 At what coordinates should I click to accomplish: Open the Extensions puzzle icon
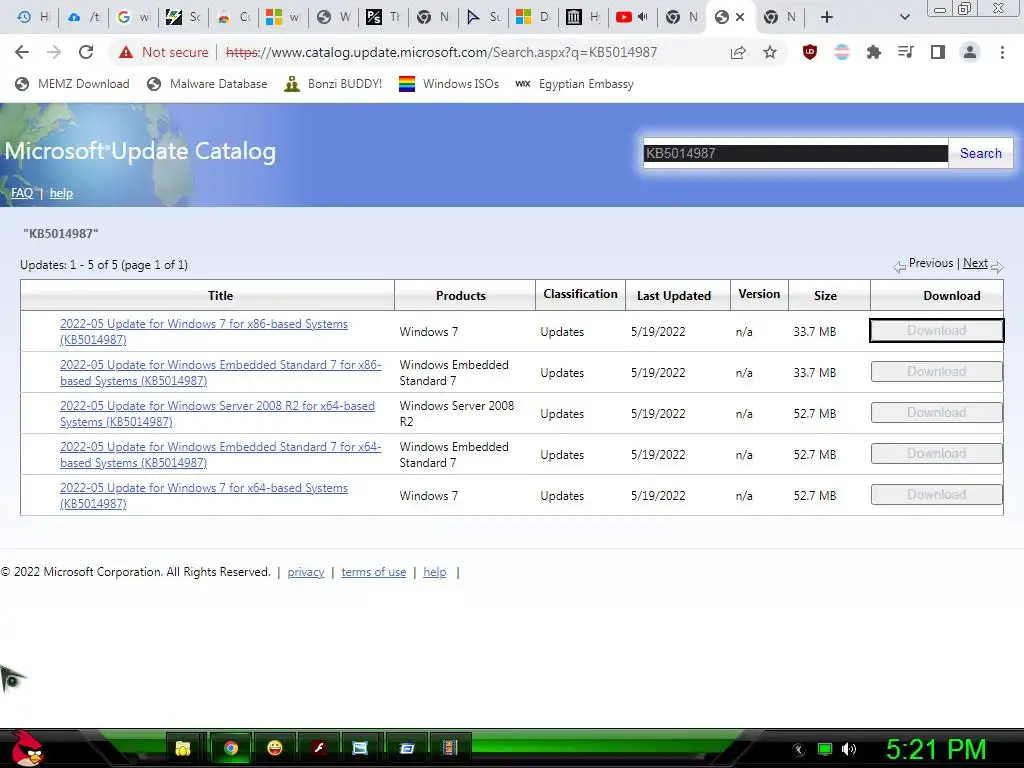(873, 52)
